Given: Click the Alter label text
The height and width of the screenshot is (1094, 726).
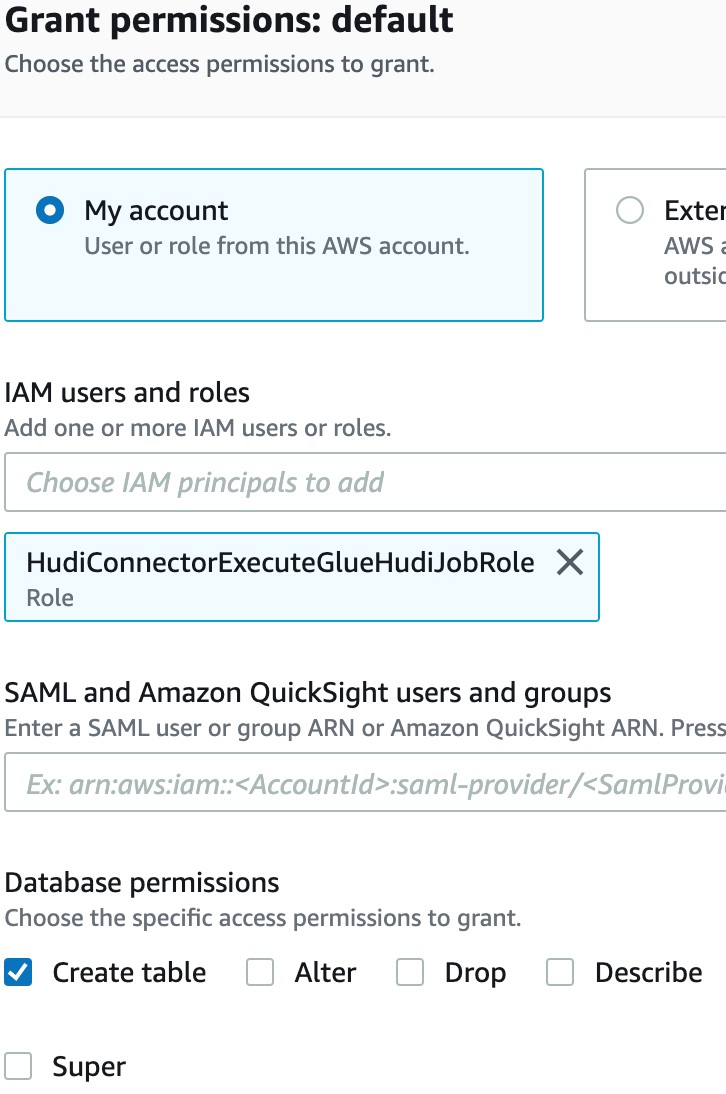Looking at the screenshot, I should point(325,972).
